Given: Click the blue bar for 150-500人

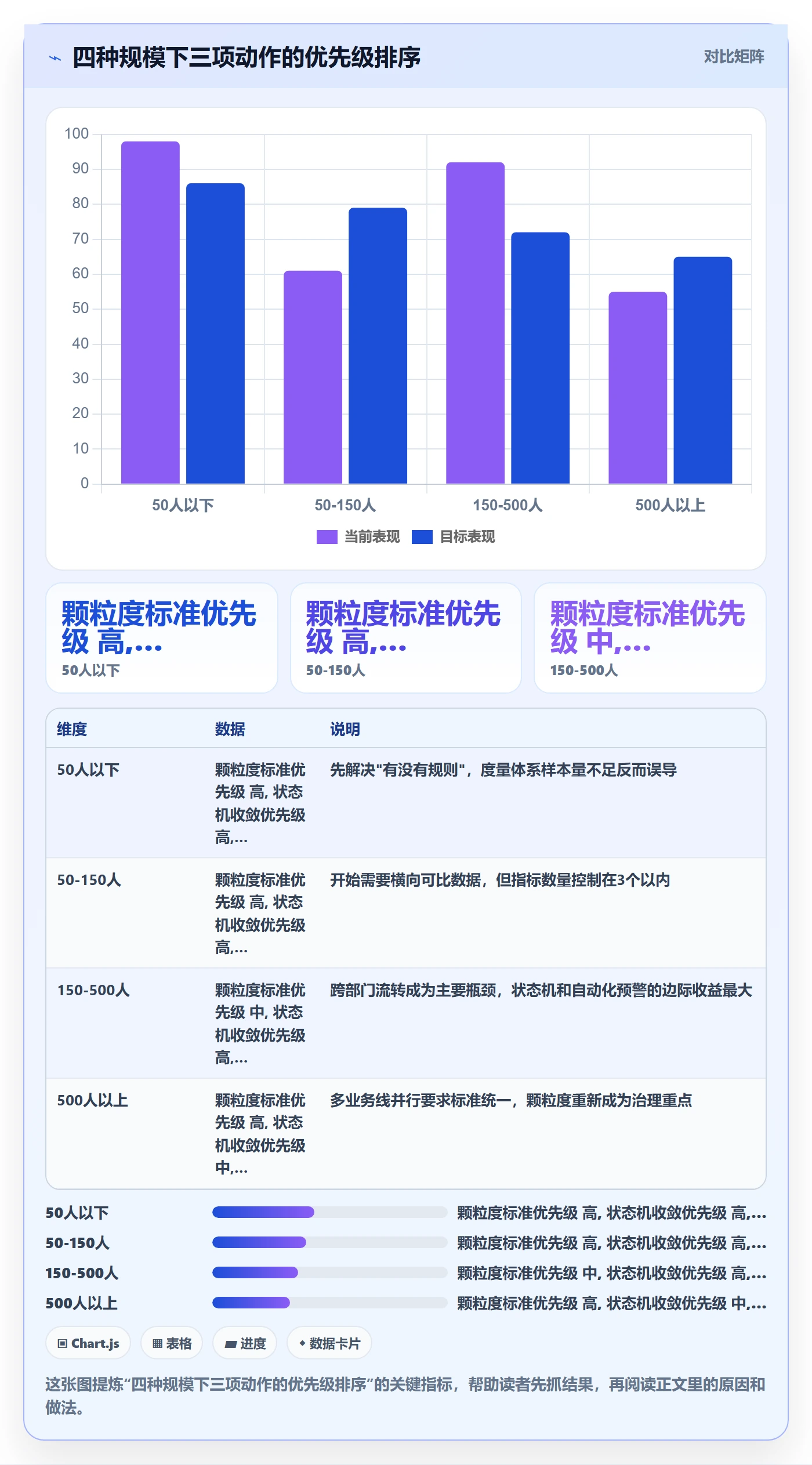Looking at the screenshot, I should 540,358.
